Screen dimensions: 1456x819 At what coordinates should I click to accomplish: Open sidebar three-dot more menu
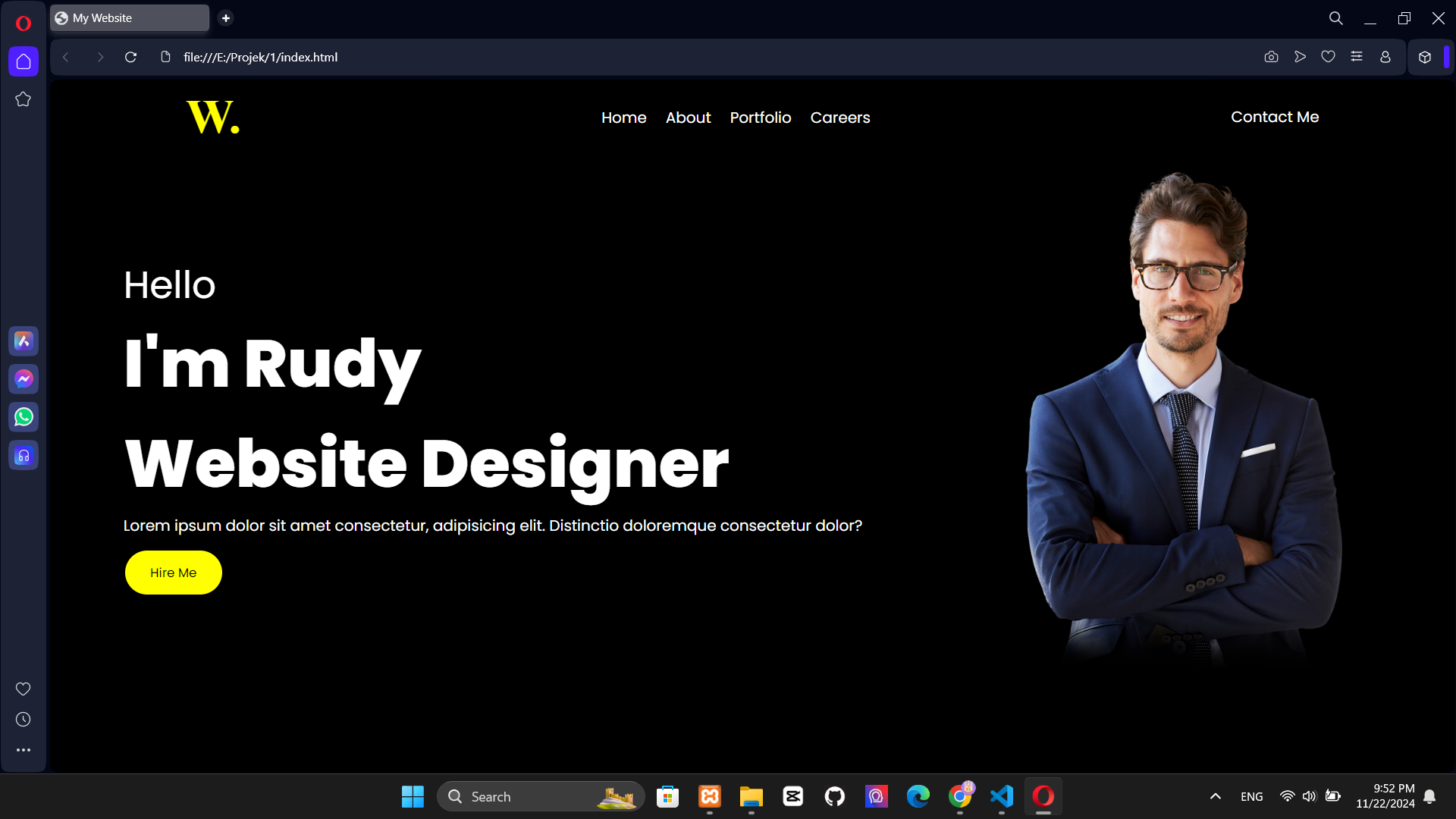[24, 750]
